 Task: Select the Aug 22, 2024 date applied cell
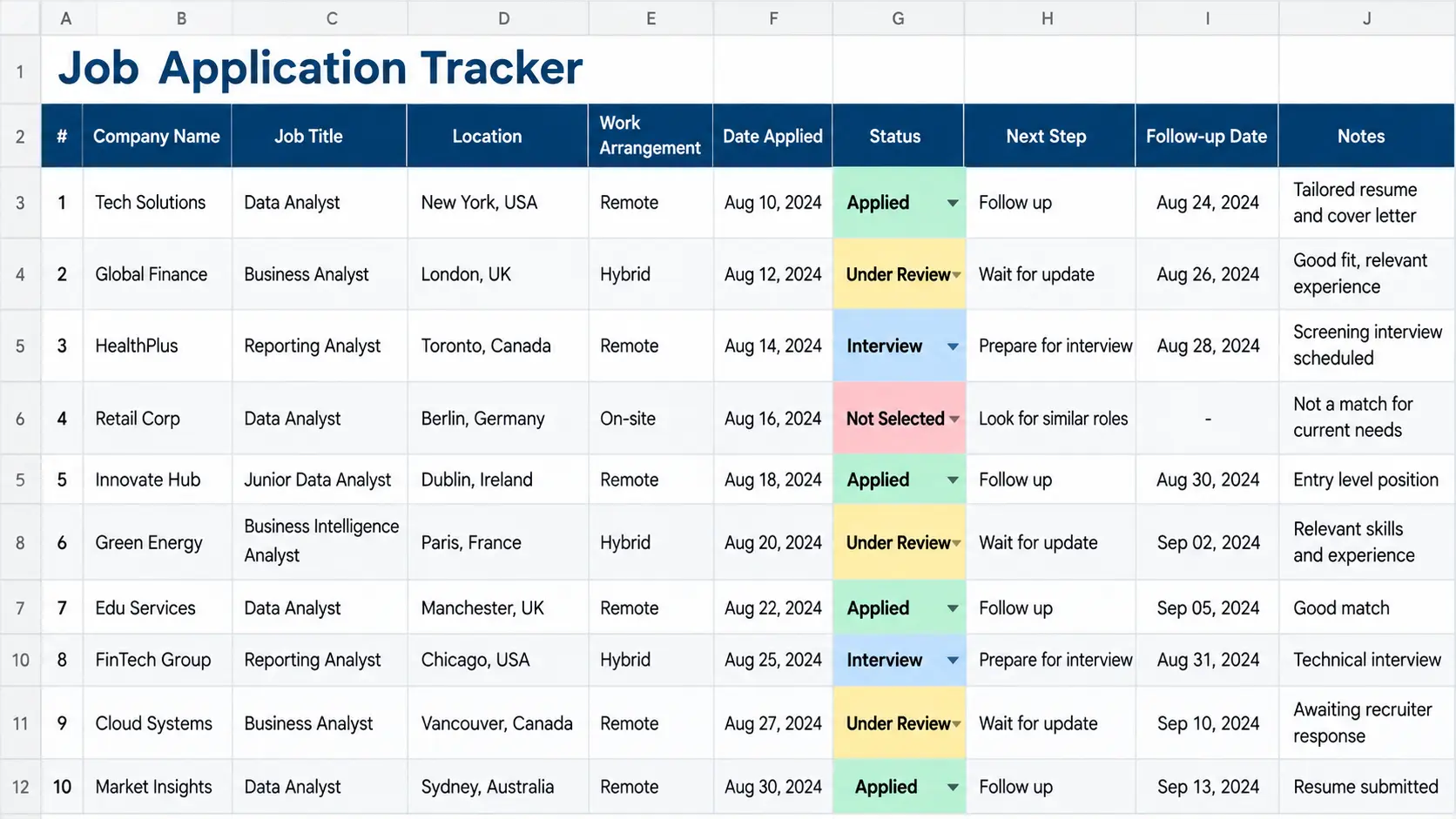click(772, 608)
